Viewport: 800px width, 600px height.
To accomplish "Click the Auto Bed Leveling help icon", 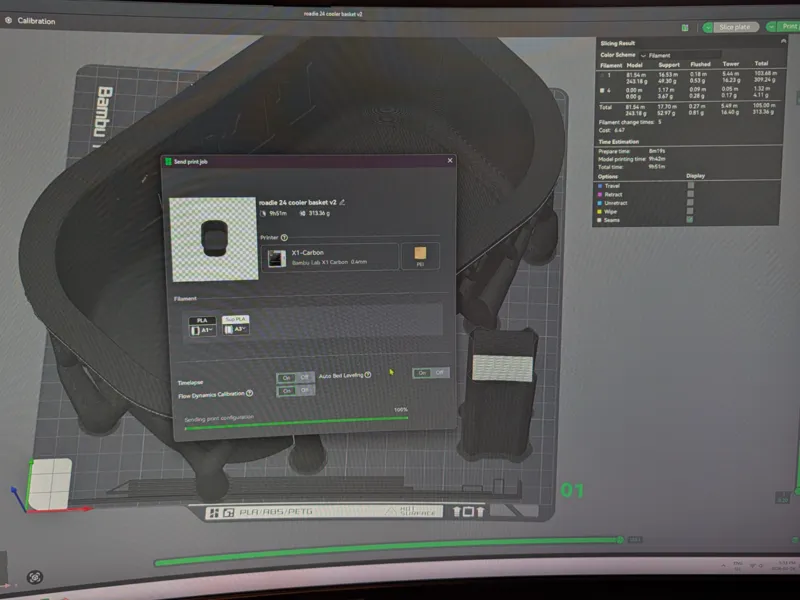I will 368,375.
